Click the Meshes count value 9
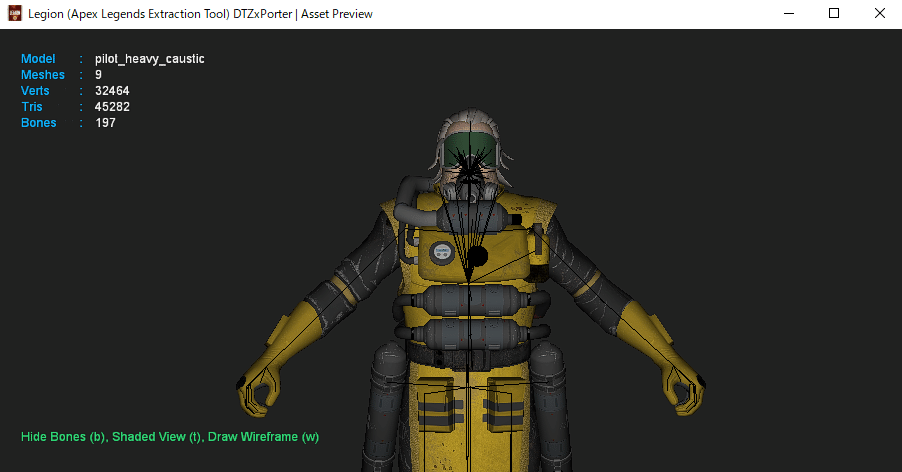Viewport: 902px width, 472px height. point(98,75)
